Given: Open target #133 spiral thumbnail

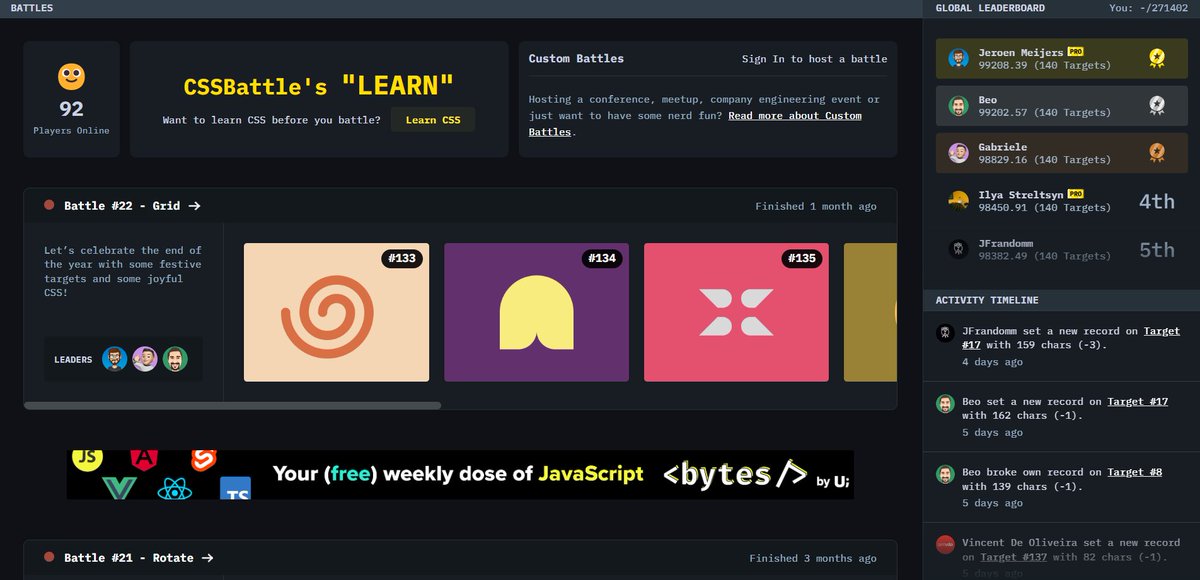Looking at the screenshot, I should (x=336, y=312).
